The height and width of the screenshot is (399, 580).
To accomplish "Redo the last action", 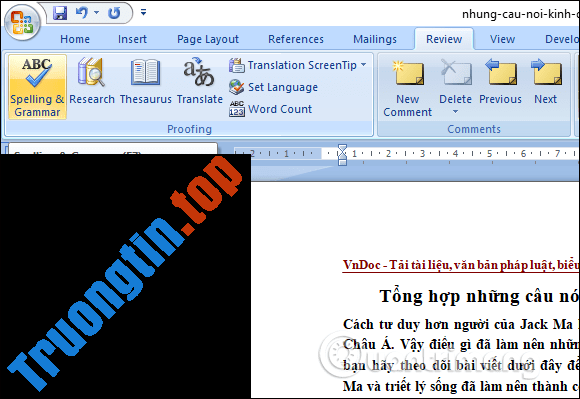I will point(114,13).
